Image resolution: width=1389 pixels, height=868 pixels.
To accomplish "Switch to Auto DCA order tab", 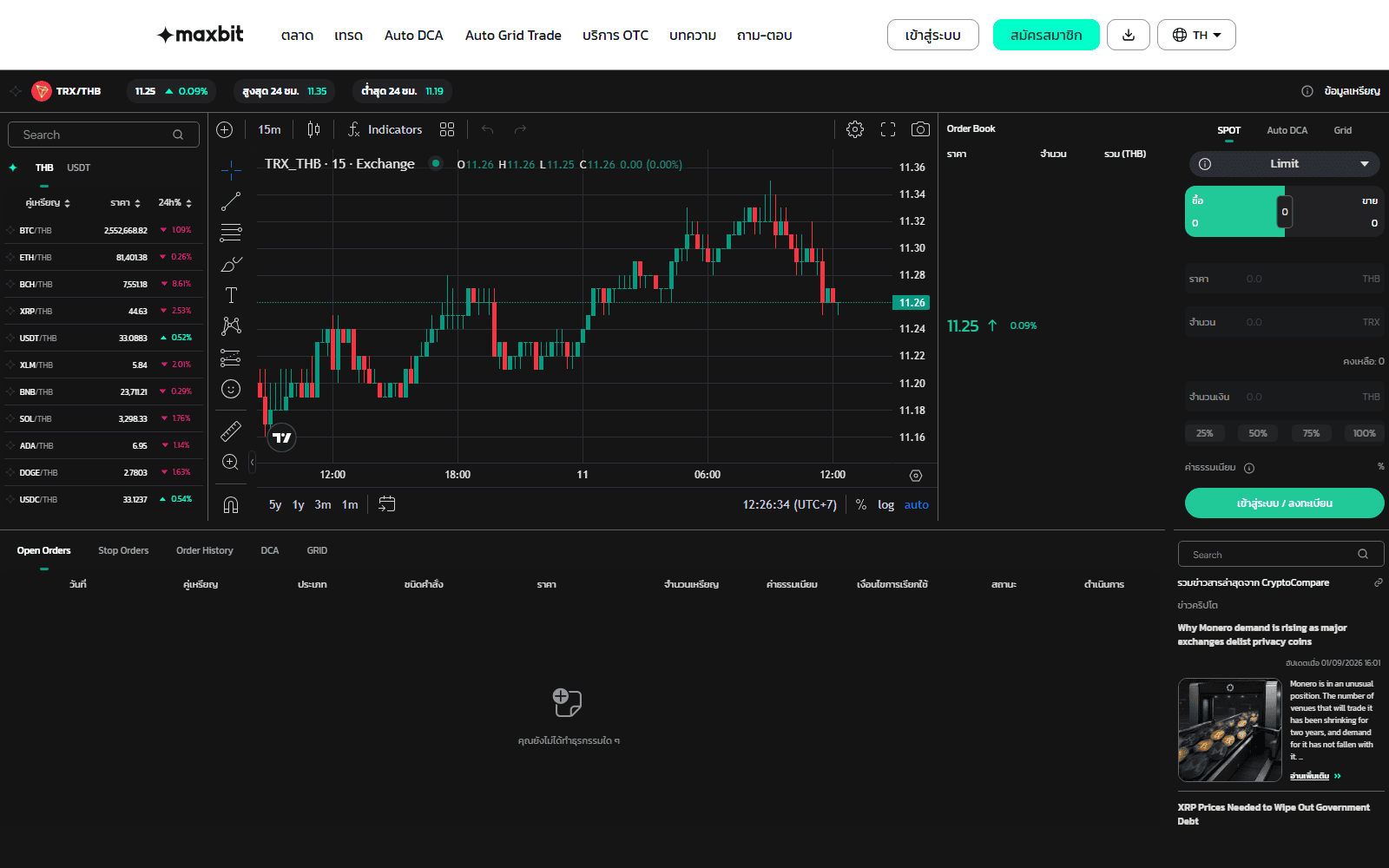I will pos(1287,130).
